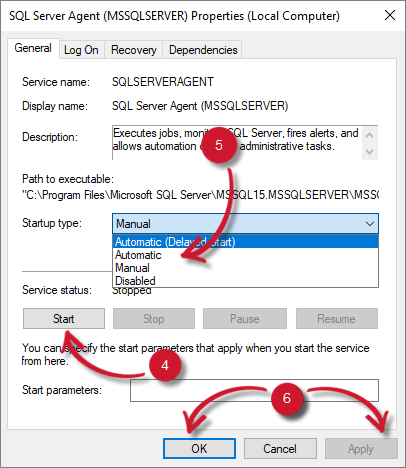
Task: Confirm the dialog with OK
Action: coord(199,449)
